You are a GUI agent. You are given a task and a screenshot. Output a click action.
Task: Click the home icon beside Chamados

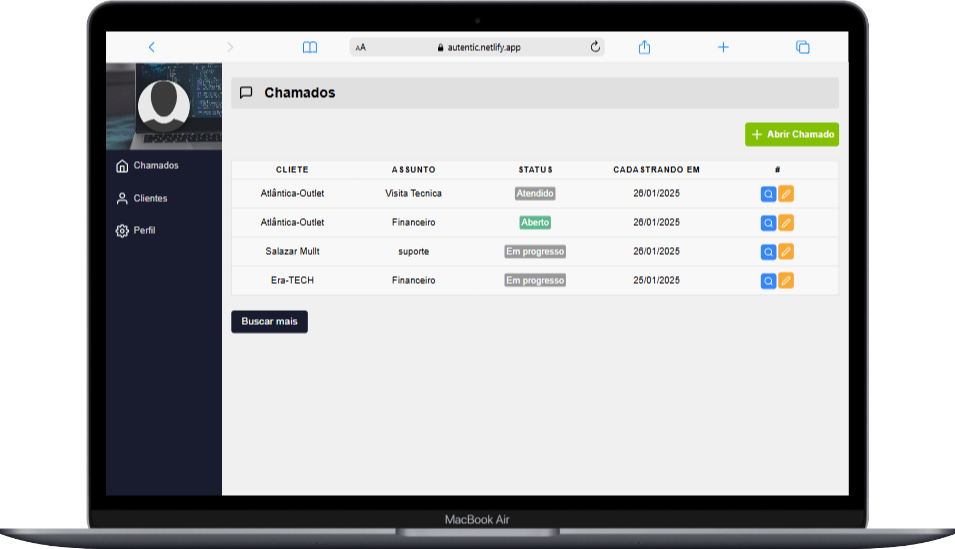coord(122,166)
